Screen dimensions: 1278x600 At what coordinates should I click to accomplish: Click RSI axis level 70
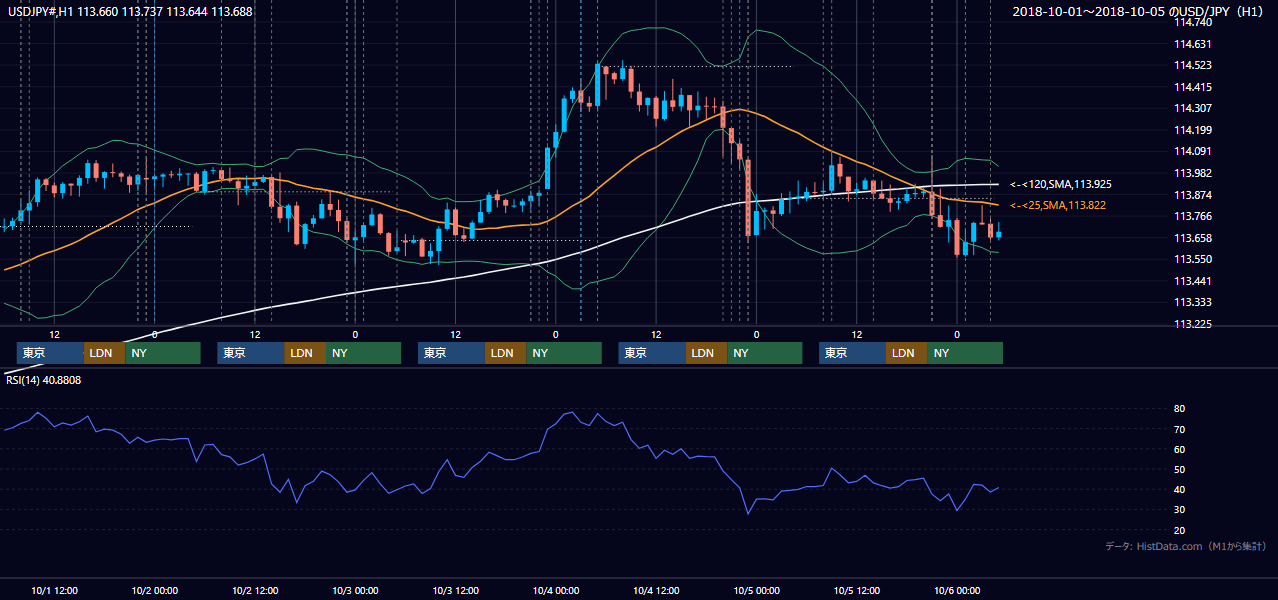(x=1179, y=429)
